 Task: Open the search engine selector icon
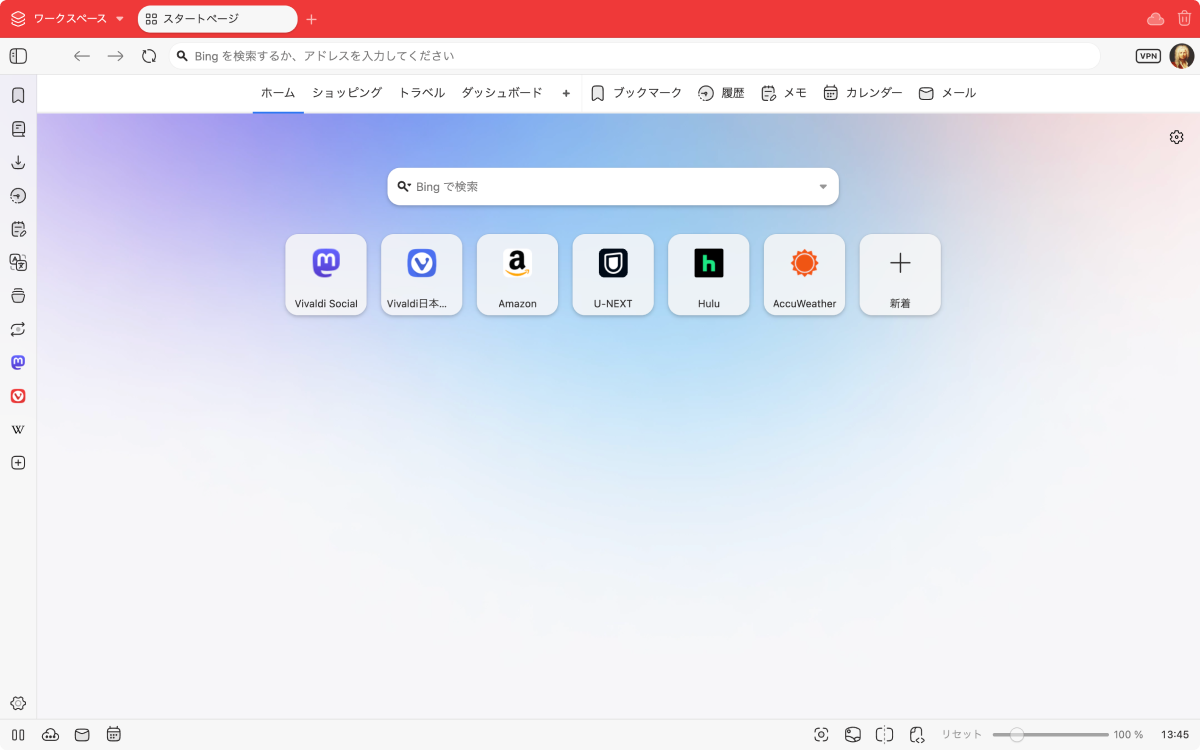[404, 187]
